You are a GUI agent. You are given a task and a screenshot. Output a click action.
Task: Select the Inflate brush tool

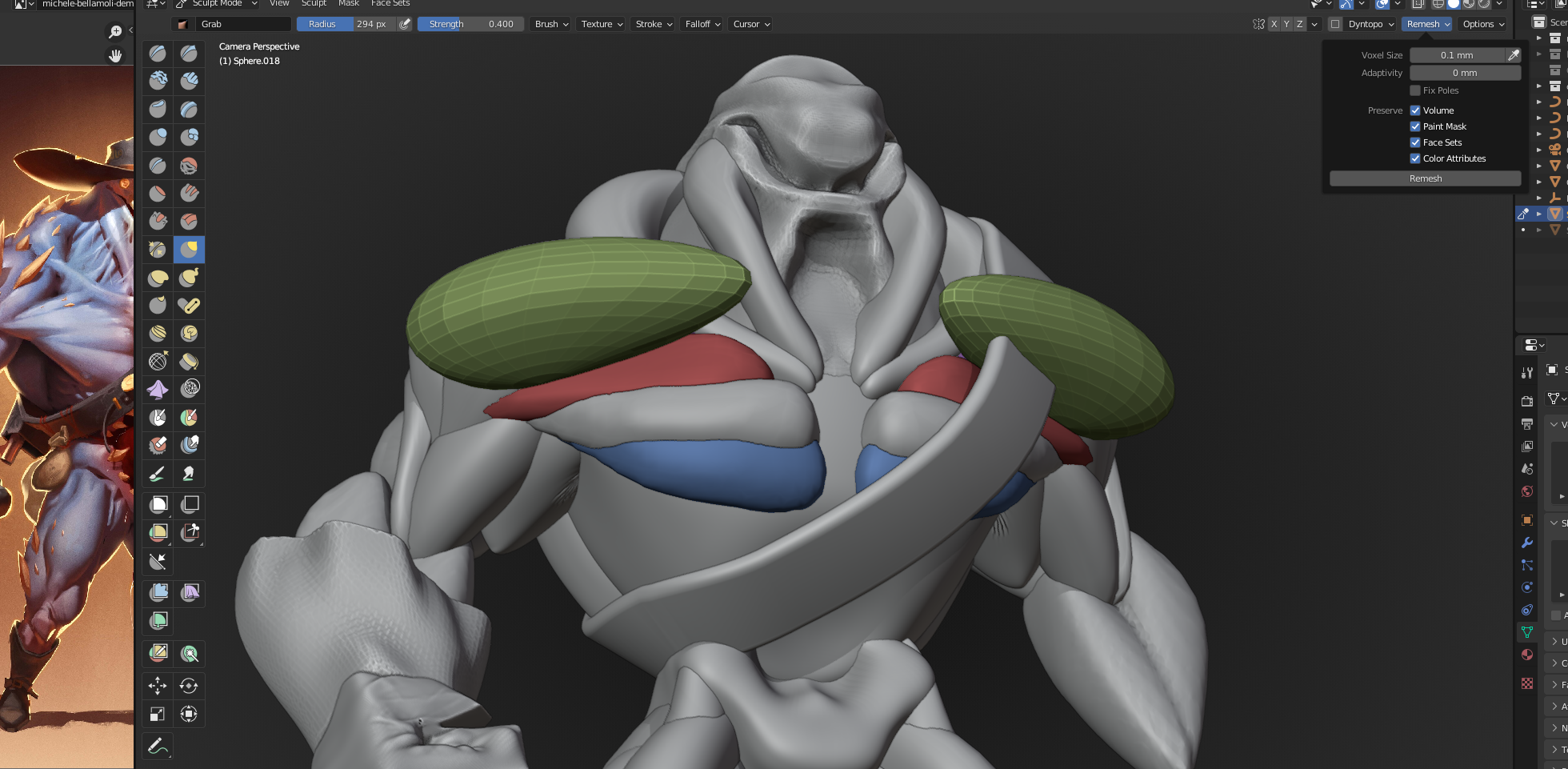pyautogui.click(x=158, y=138)
